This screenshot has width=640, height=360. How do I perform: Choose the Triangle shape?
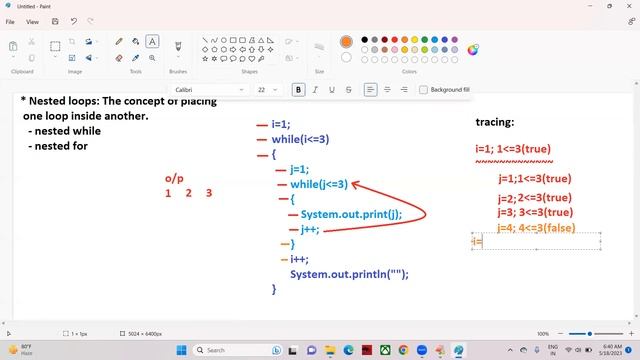coord(261,40)
